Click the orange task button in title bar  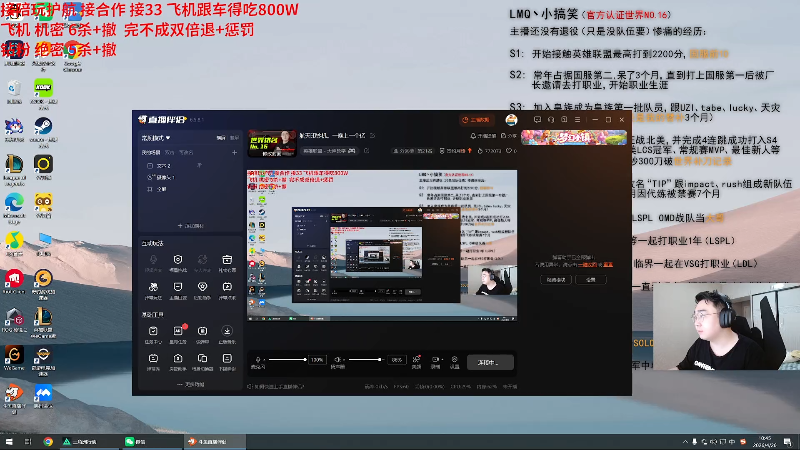coord(476,120)
